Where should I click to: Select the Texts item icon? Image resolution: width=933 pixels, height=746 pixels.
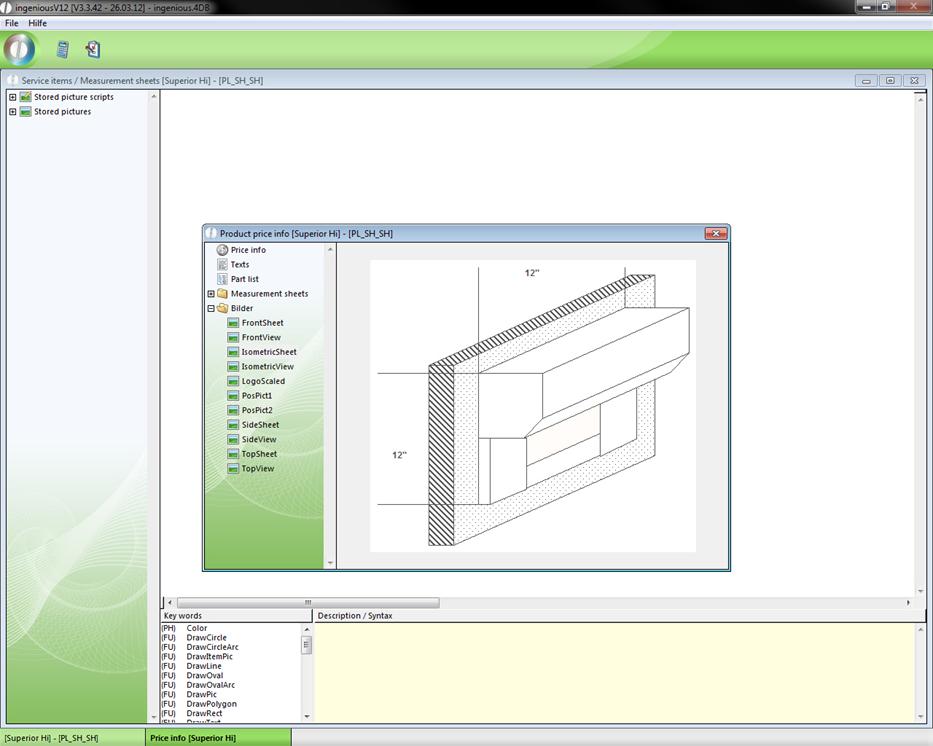tap(222, 265)
